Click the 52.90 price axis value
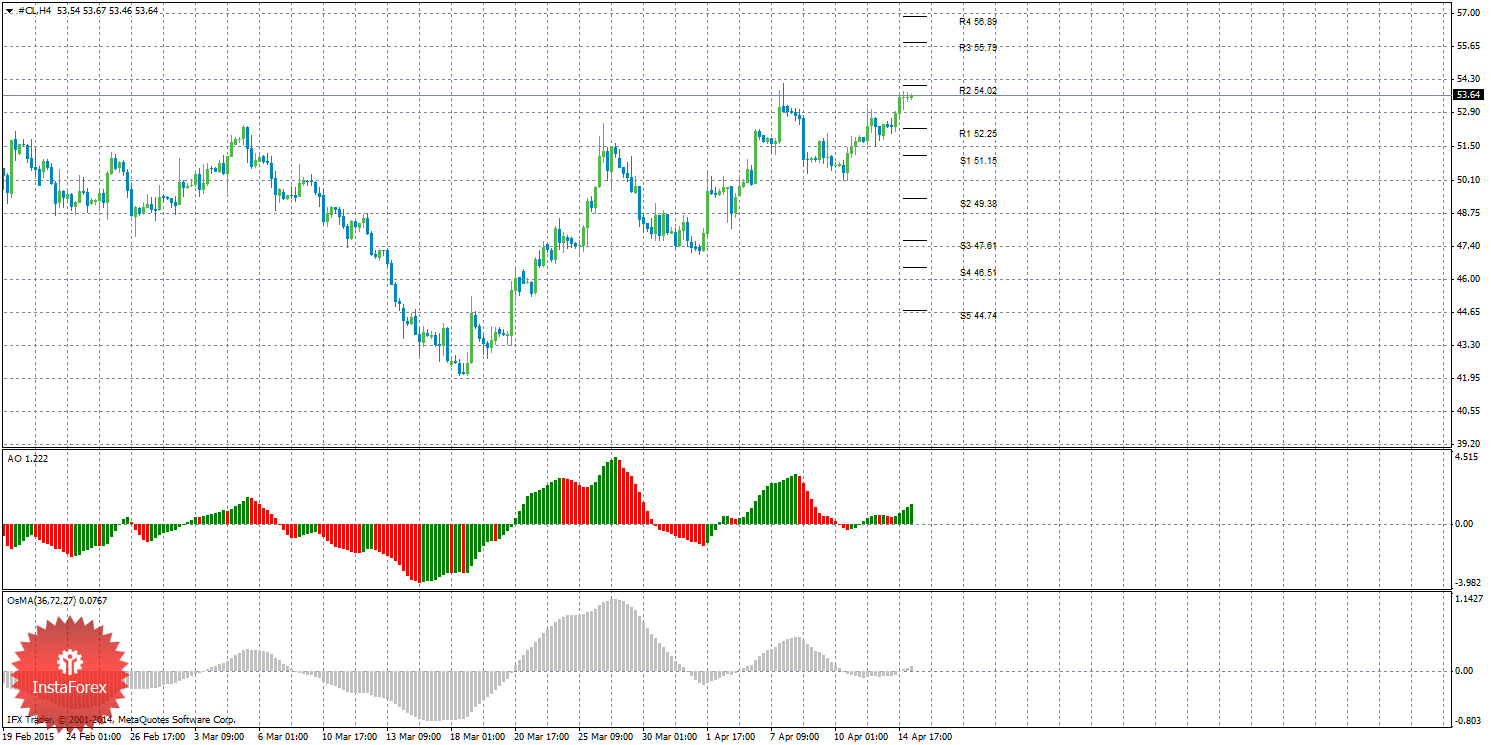Viewport: 1491px width, 745px height. tap(1468, 112)
